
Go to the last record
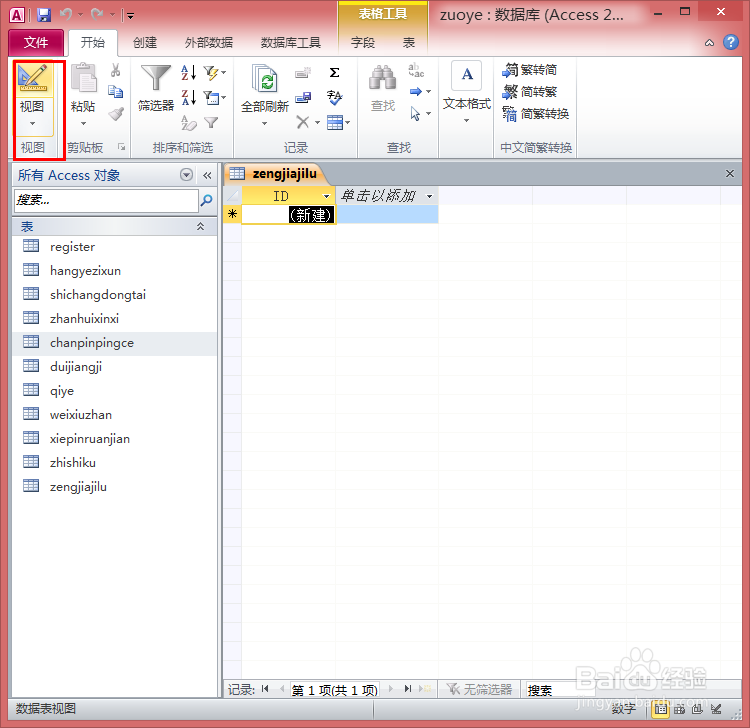click(x=407, y=689)
